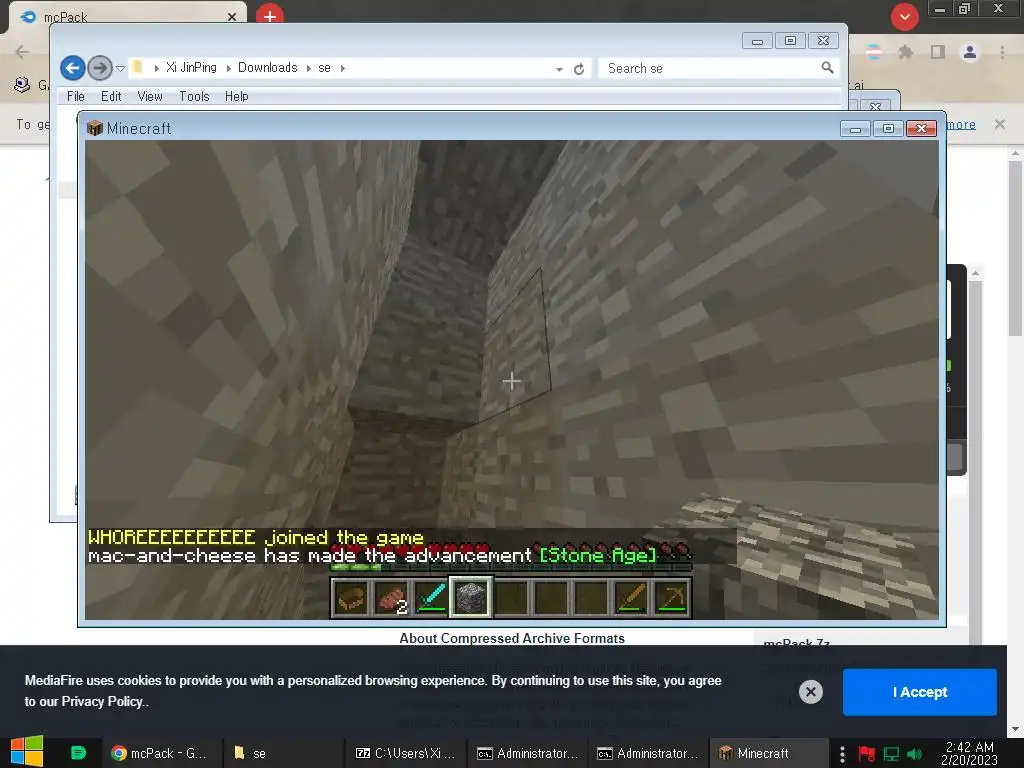Screen dimensions: 1024x768
Task: Toggle Chrome side panel icon
Action: pyautogui.click(x=938, y=52)
